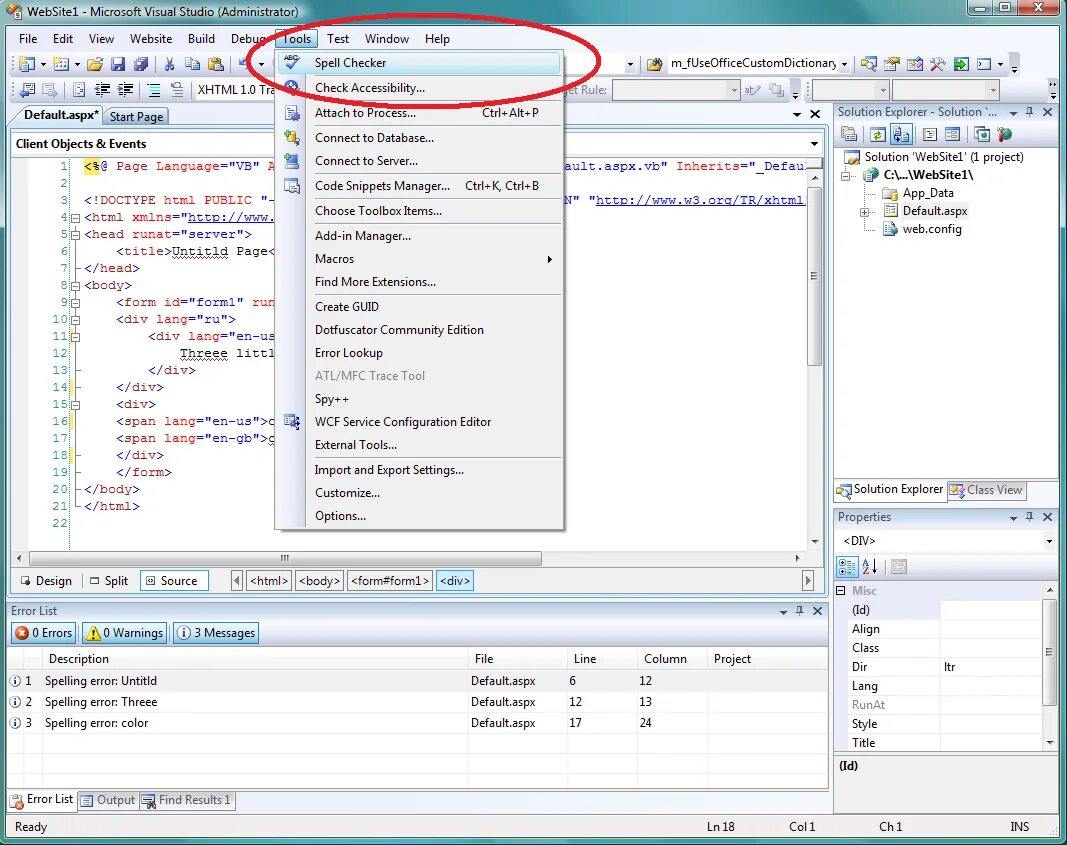Screen dimensions: 1067x845
Task: Open Object Browser icon in the main toolbar
Action: point(915,64)
